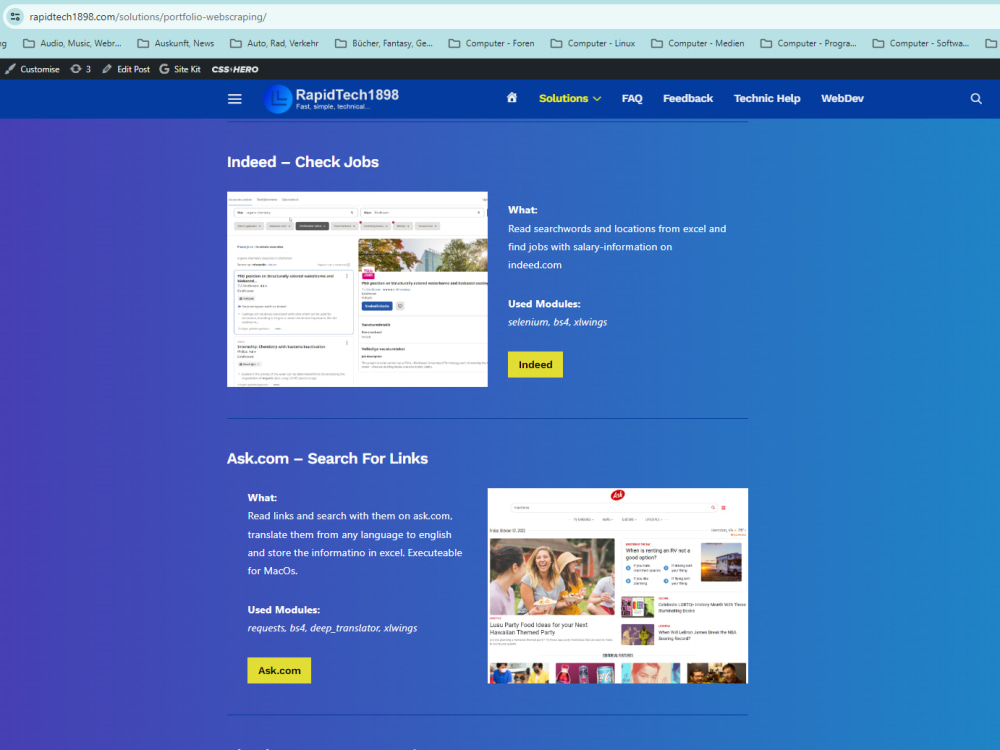
Task: Click the selenium, bs4, xlwings text
Action: [x=557, y=322]
